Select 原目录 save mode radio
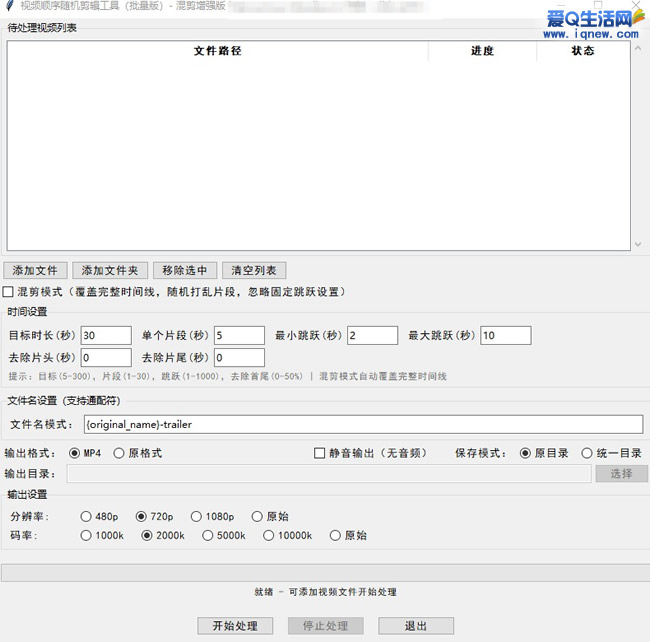 click(525, 453)
